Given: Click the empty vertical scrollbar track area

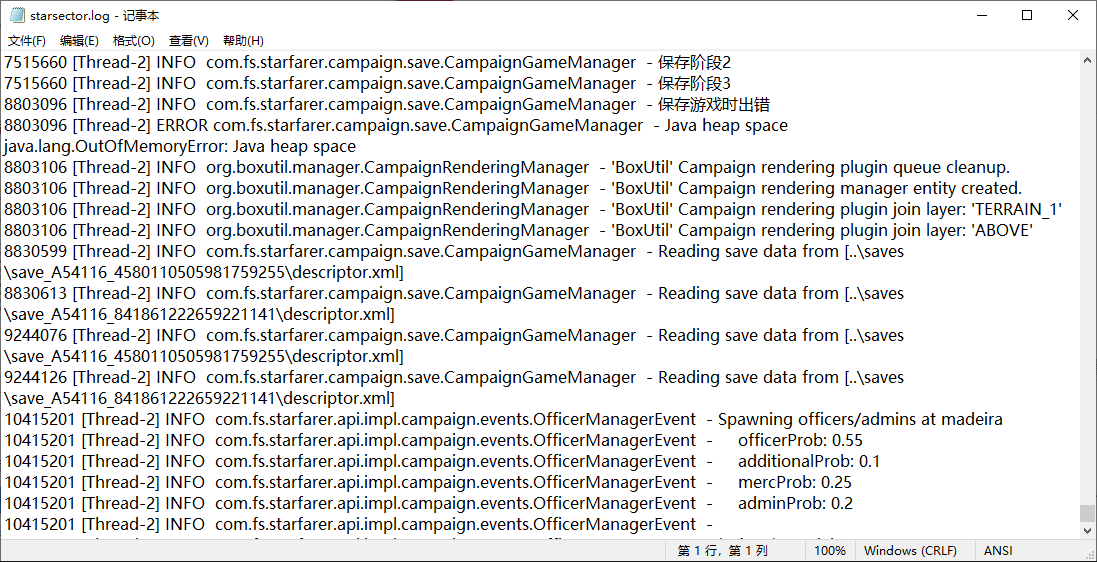Looking at the screenshot, I should pos(1087,280).
